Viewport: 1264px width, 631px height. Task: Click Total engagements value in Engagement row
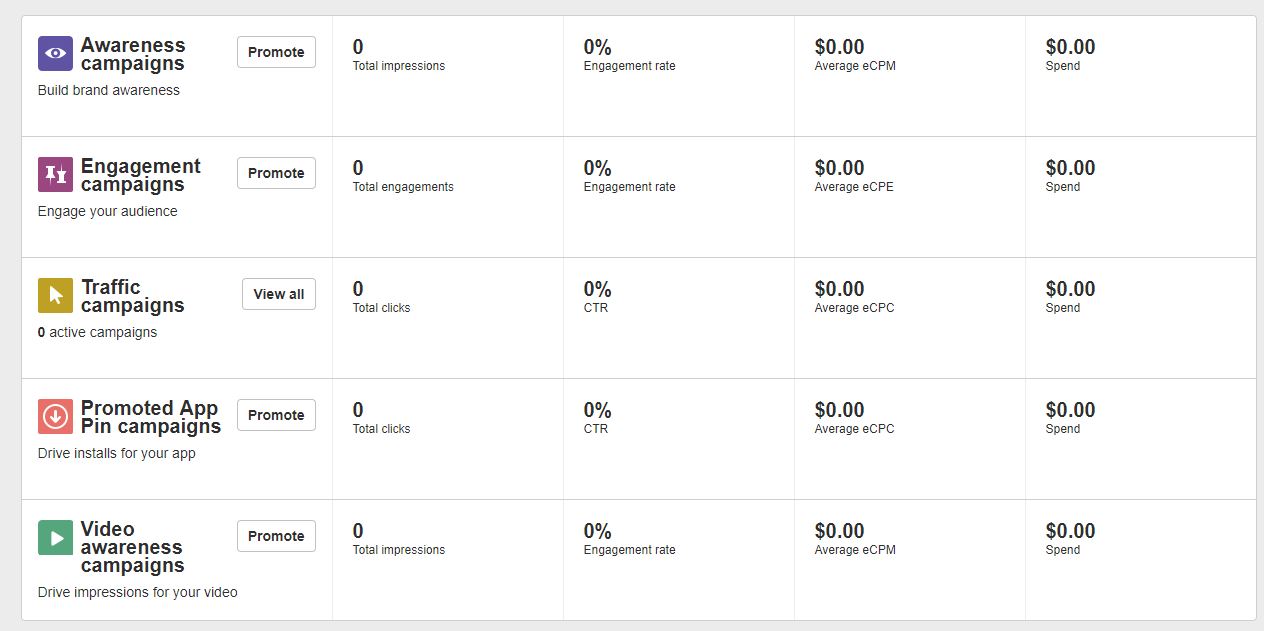coord(358,168)
